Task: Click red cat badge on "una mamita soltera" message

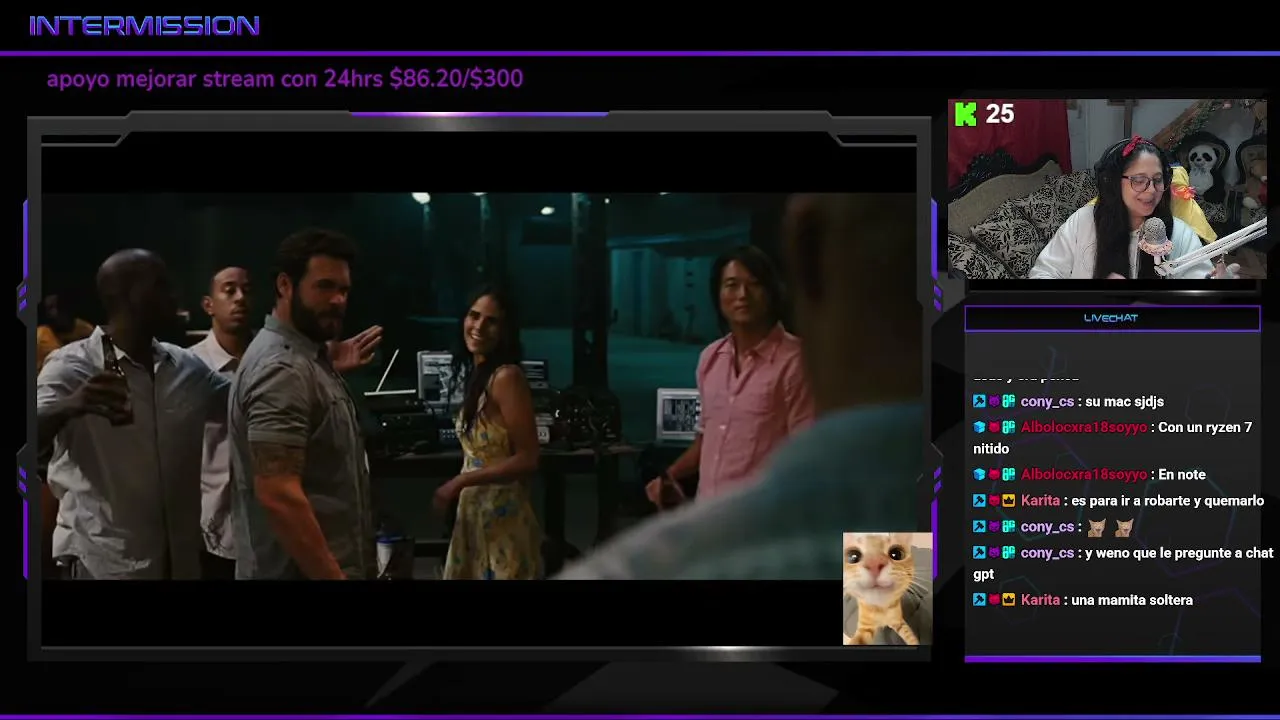Action: point(994,600)
